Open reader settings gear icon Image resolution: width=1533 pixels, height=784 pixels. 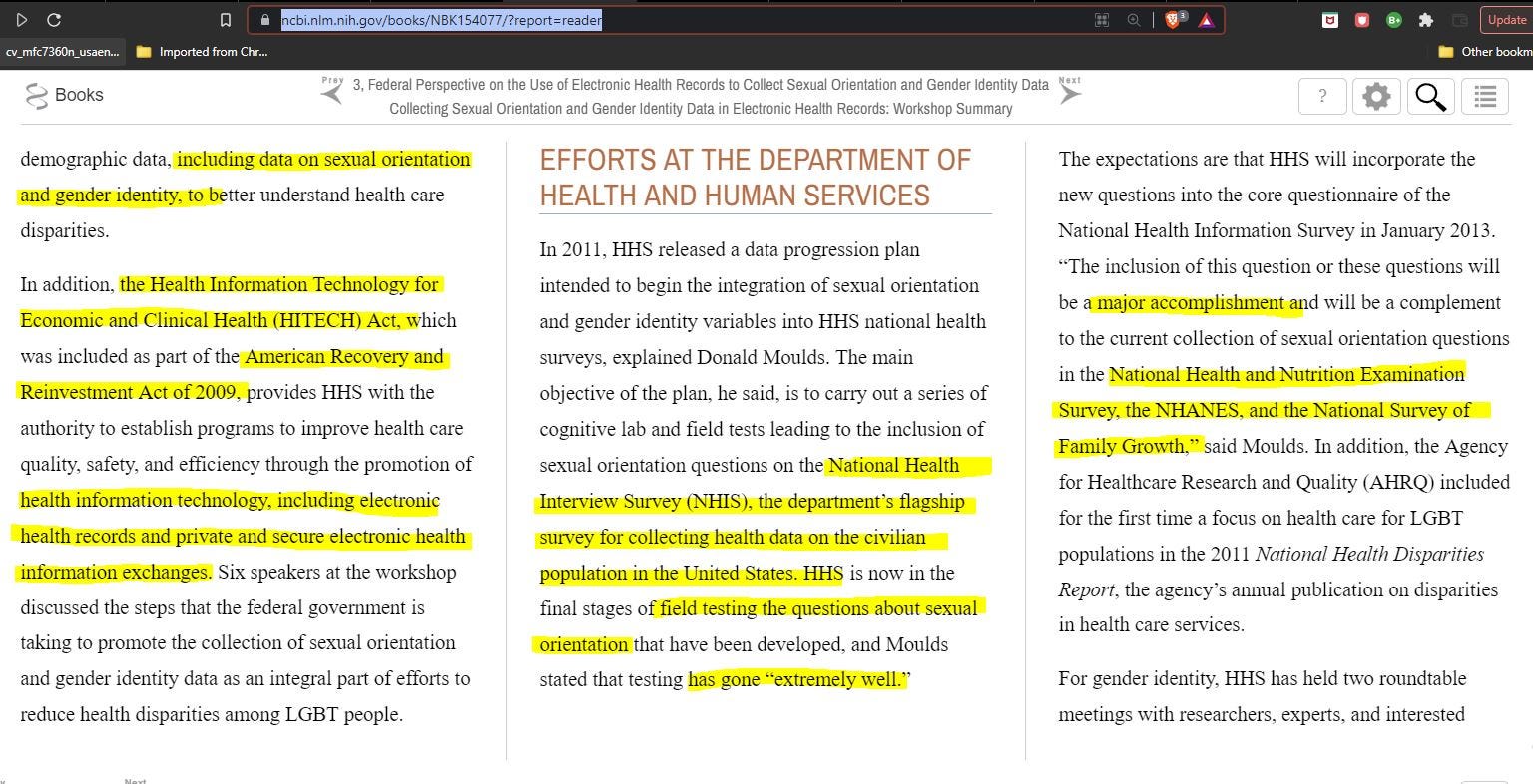(1376, 96)
